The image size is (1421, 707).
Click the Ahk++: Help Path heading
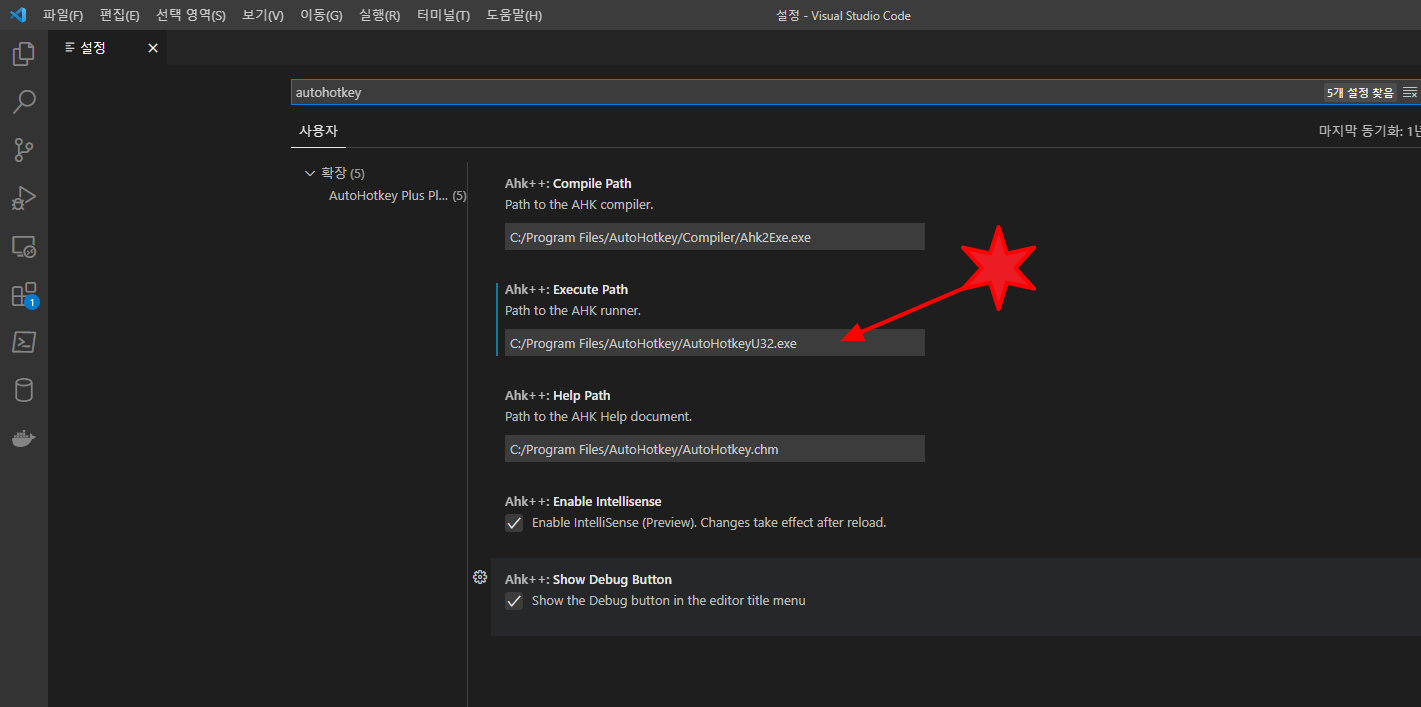tap(558, 396)
